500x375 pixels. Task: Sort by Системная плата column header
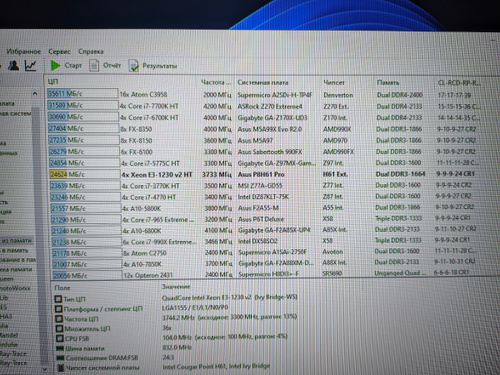[263, 82]
